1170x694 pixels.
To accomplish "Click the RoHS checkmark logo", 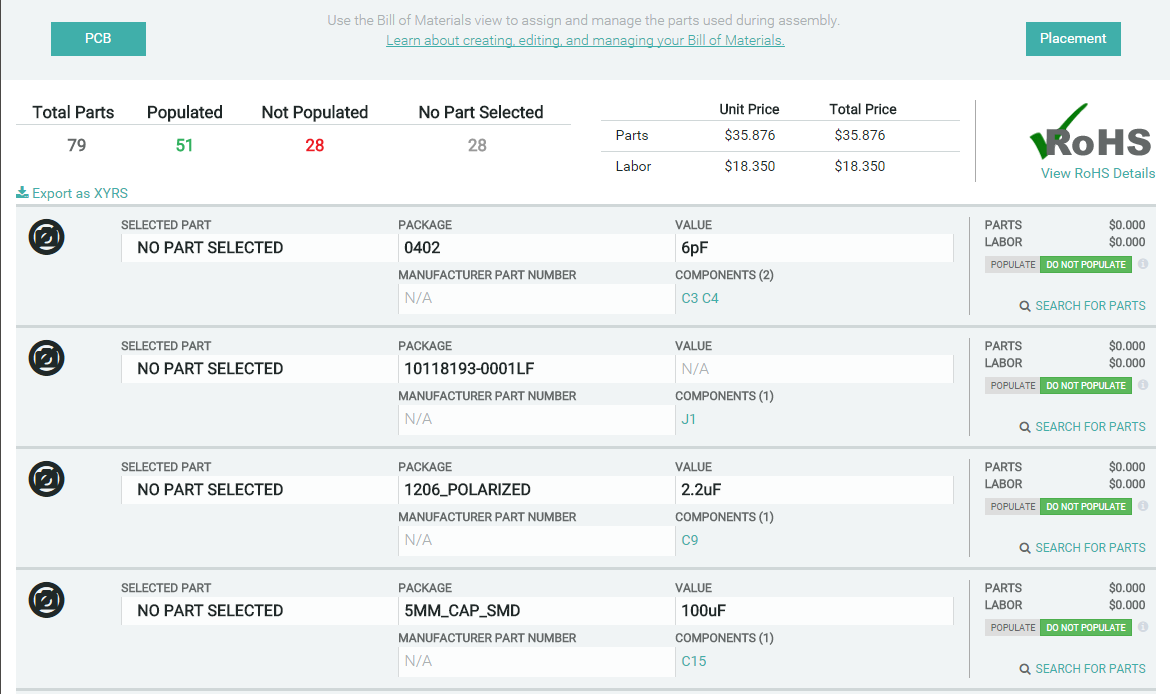I will coord(1091,134).
